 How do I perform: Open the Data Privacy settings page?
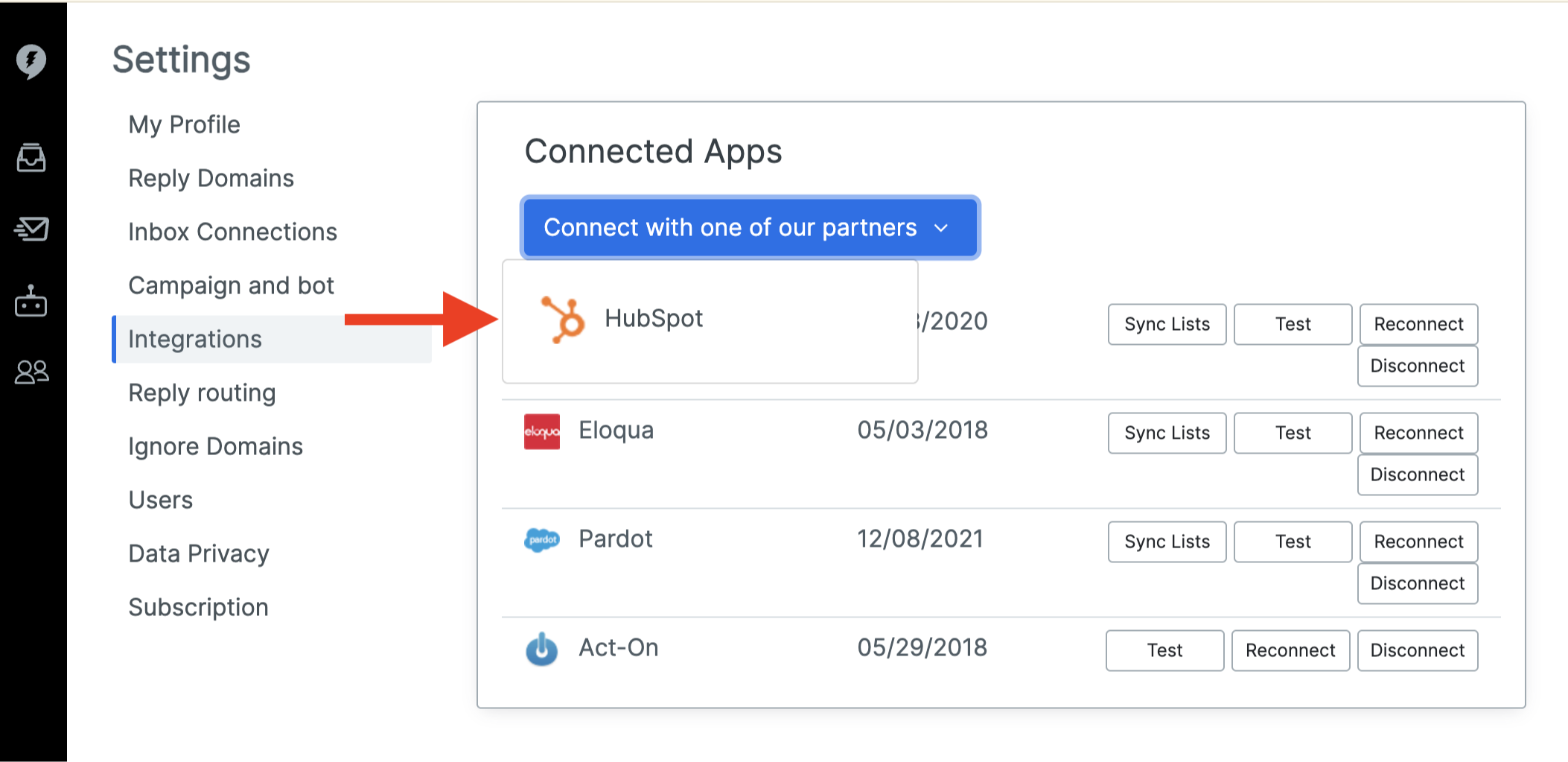point(198,553)
